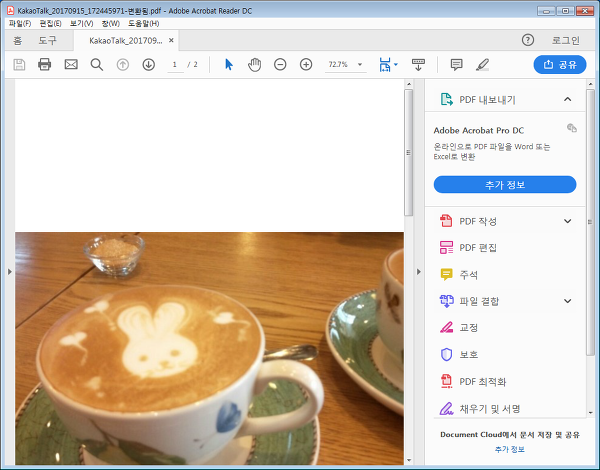Click the blue 추가 정보 button
600x470 pixels.
pyautogui.click(x=505, y=184)
